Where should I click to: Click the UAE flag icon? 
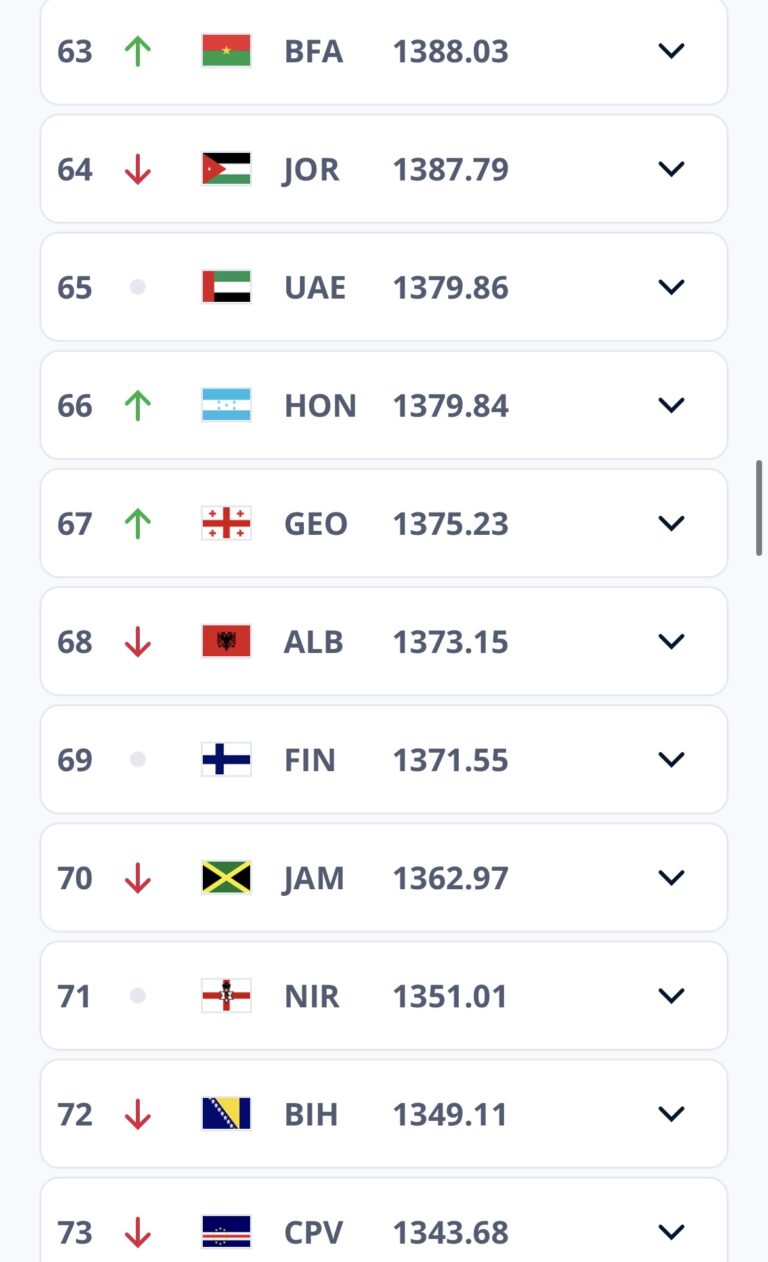226,287
